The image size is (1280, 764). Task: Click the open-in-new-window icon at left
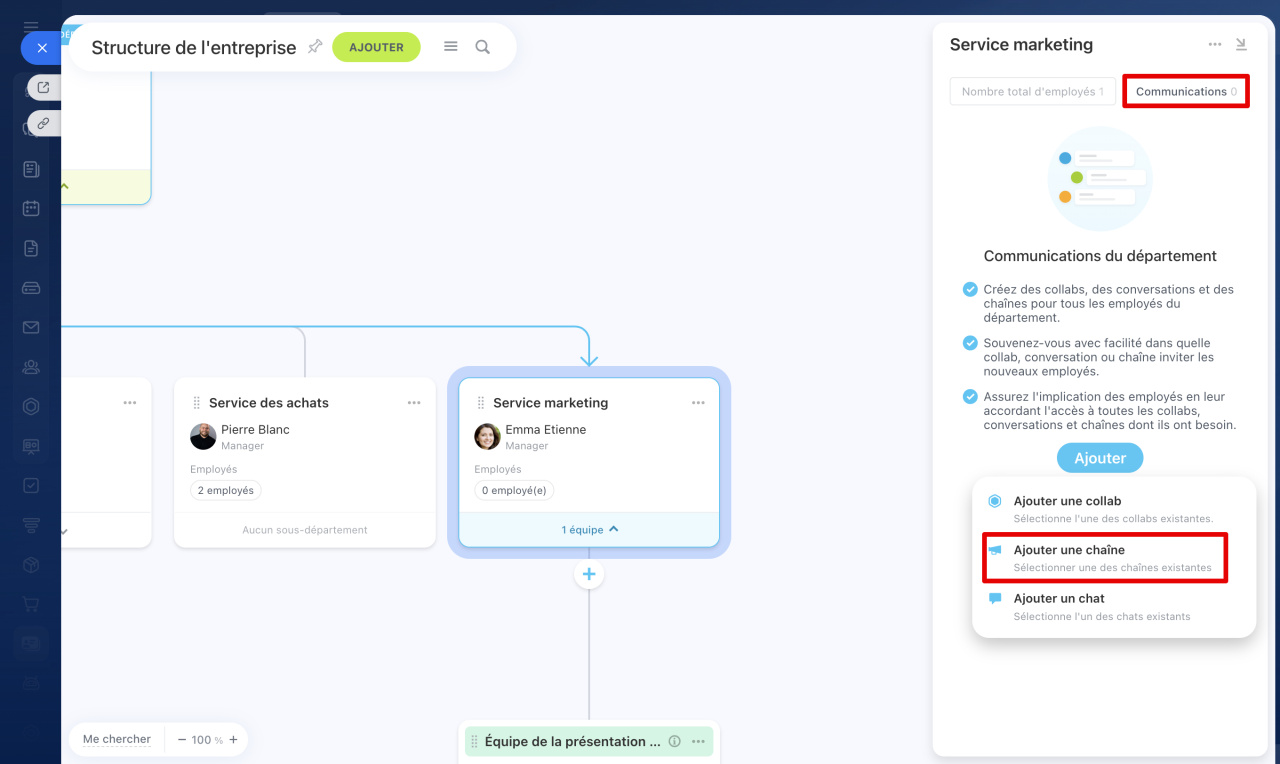tap(43, 88)
